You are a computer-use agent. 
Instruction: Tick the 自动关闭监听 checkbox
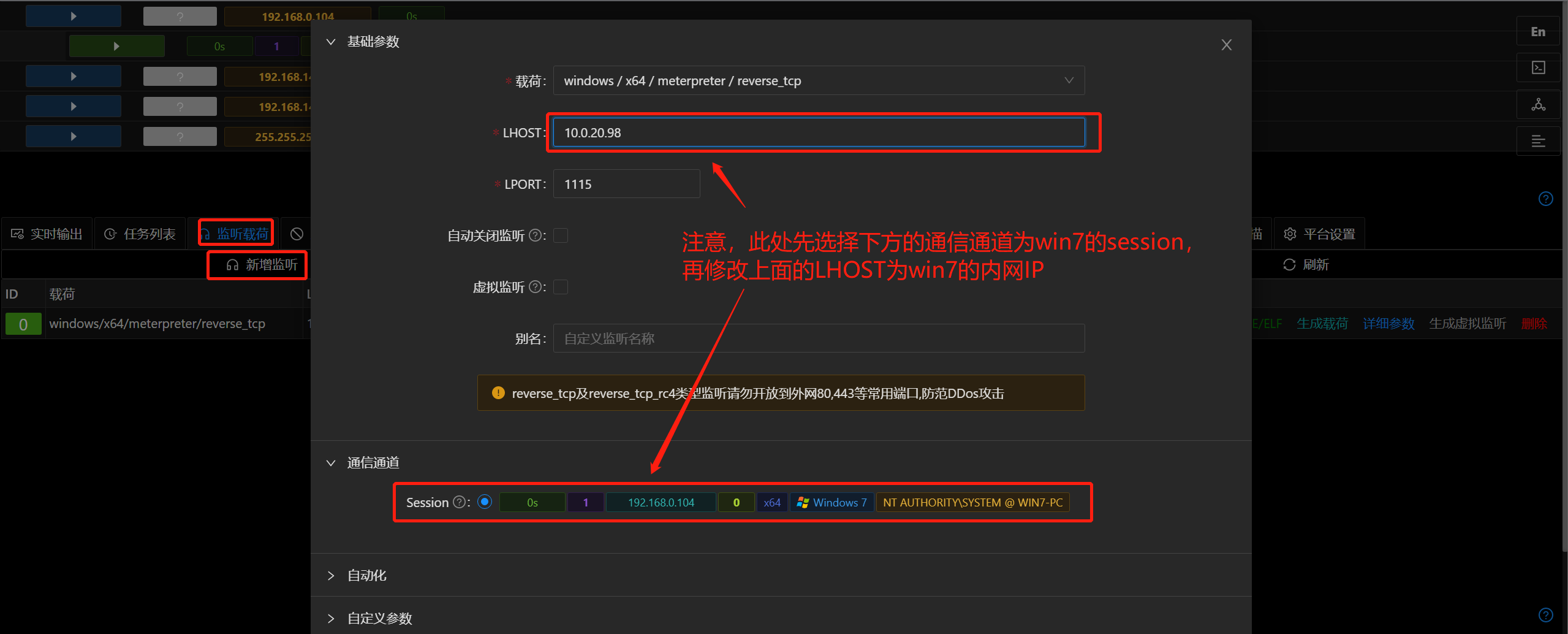pyautogui.click(x=561, y=235)
